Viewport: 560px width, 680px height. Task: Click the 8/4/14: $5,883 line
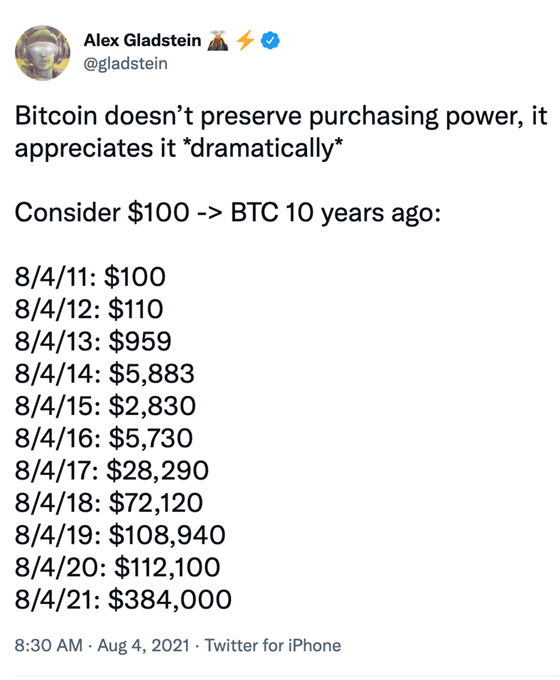click(x=105, y=374)
